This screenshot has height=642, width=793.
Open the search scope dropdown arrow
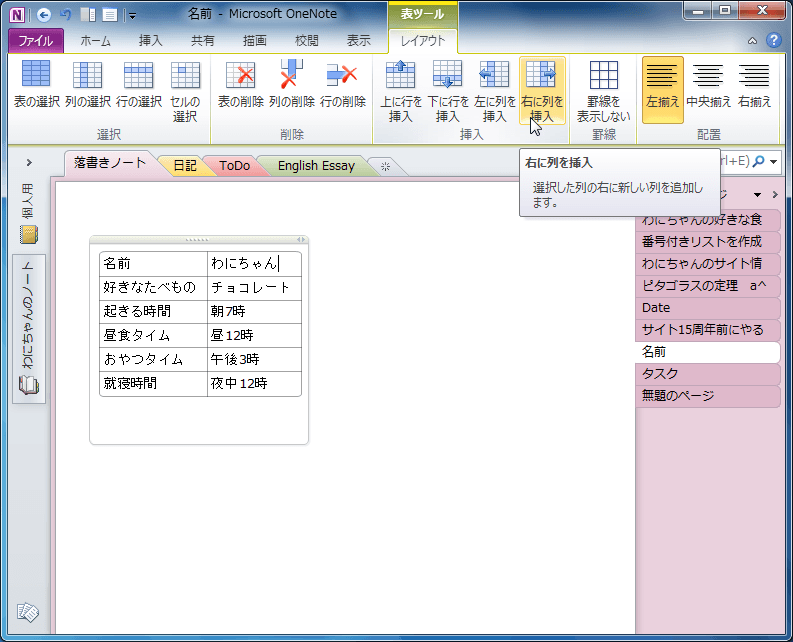point(774,162)
